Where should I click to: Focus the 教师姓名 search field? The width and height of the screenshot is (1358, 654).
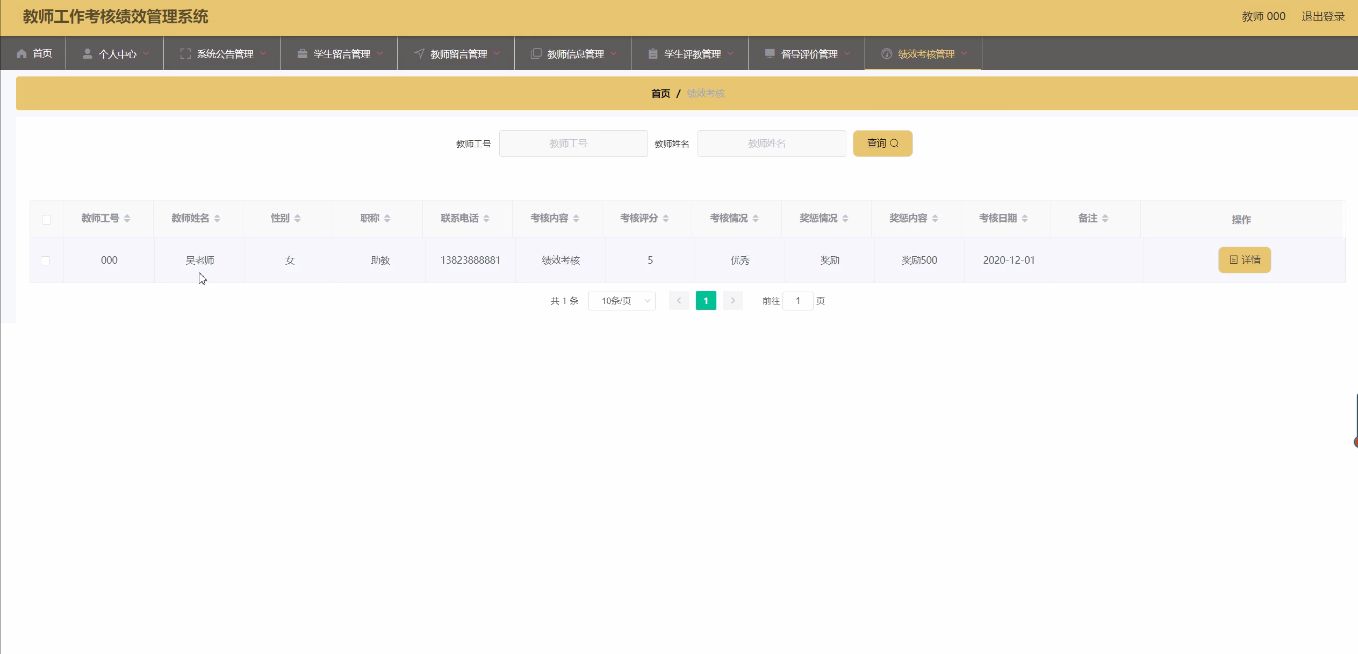pyautogui.click(x=771, y=143)
